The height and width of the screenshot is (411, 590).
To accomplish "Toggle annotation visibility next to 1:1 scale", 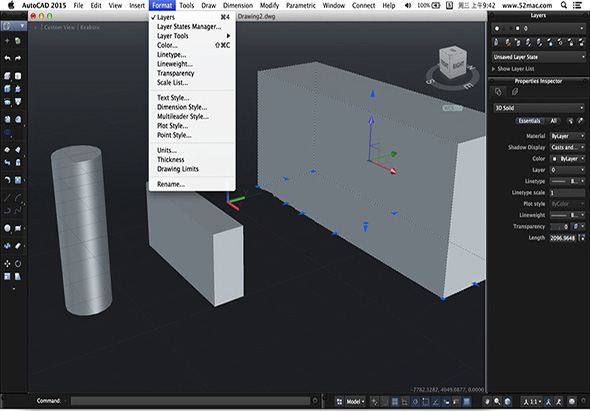I will 549,401.
